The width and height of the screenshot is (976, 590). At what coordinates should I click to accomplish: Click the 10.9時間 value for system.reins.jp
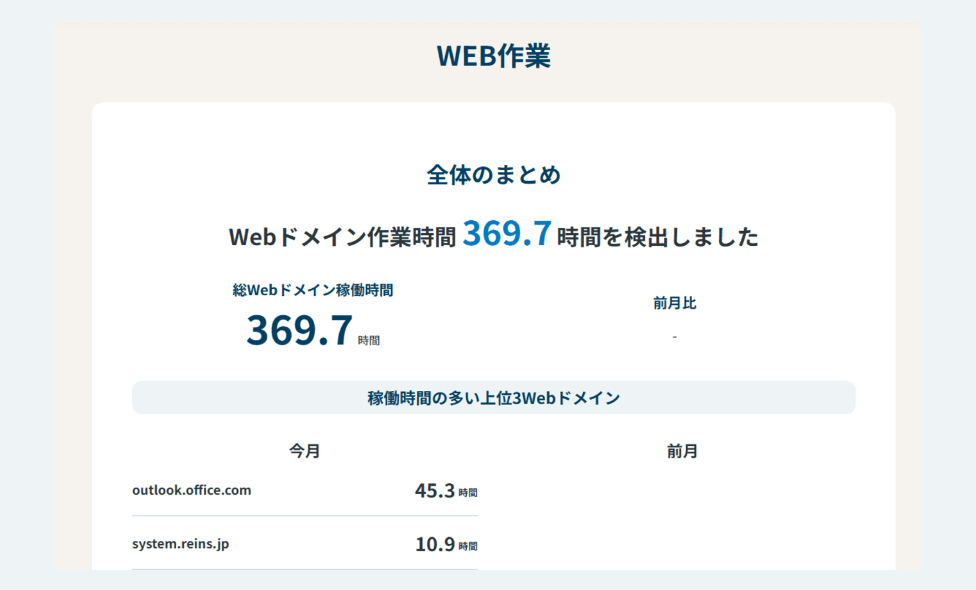(447, 544)
